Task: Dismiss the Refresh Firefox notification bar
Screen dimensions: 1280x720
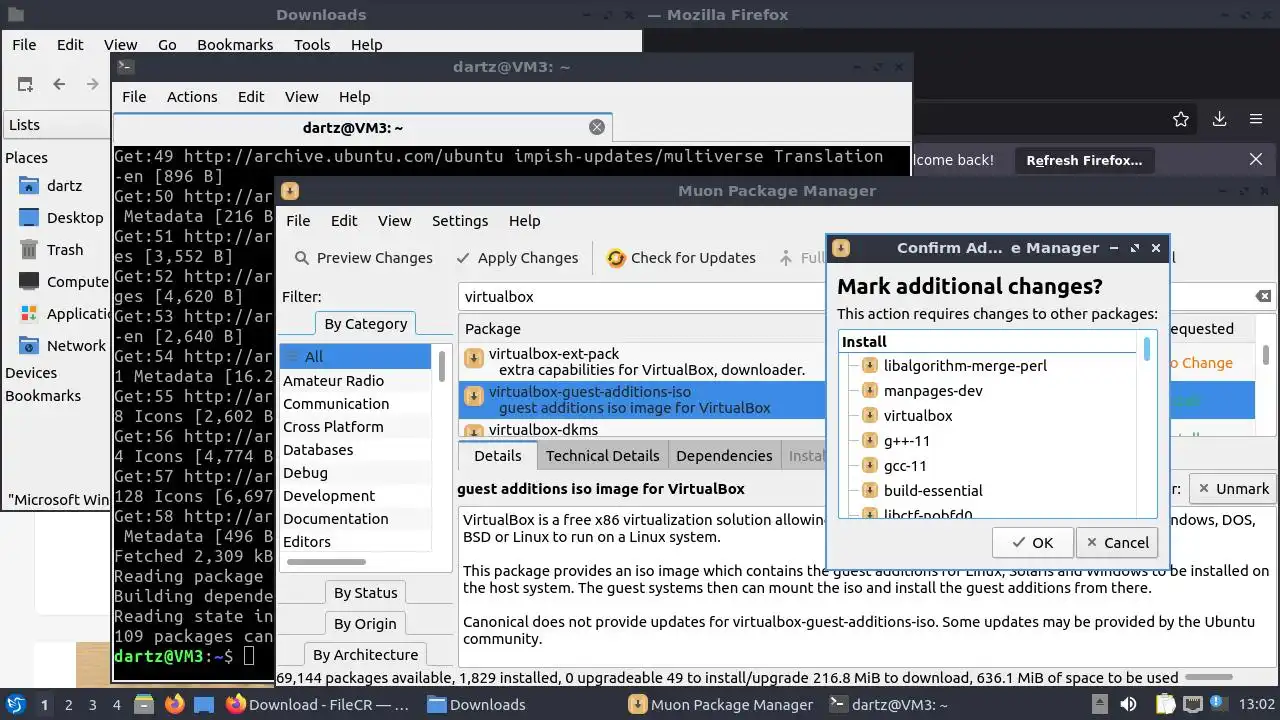Action: click(x=1256, y=160)
